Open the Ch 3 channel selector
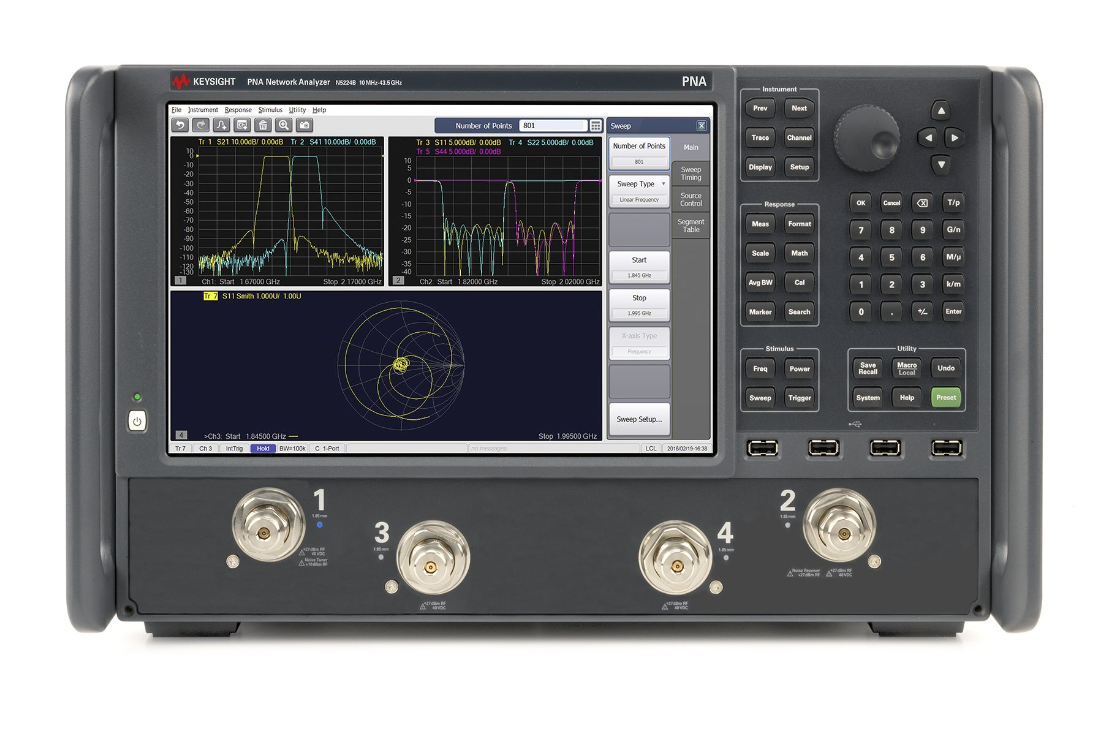 click(x=205, y=450)
